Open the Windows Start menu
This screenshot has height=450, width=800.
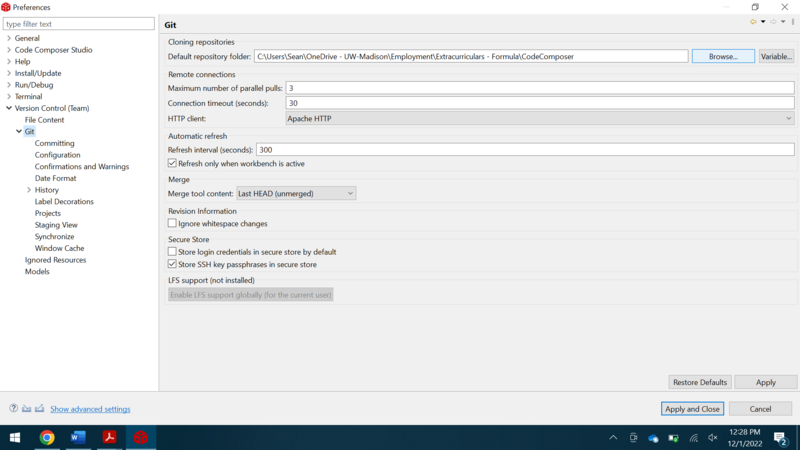[x=15, y=438]
